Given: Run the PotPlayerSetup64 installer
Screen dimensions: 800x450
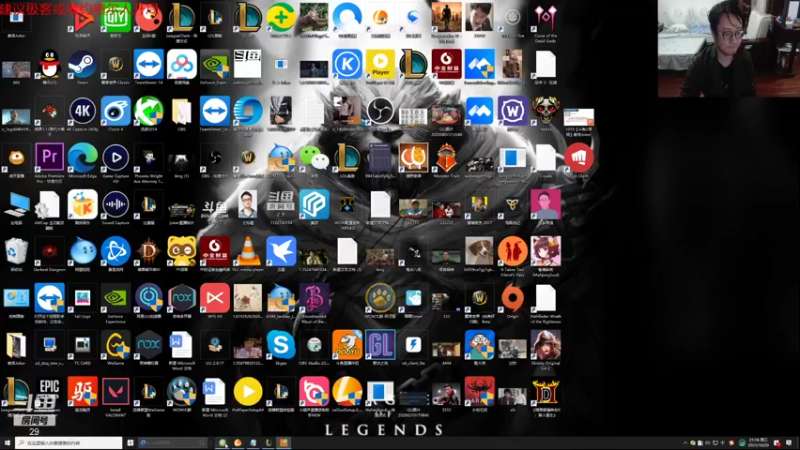Looking at the screenshot, I should click(248, 392).
